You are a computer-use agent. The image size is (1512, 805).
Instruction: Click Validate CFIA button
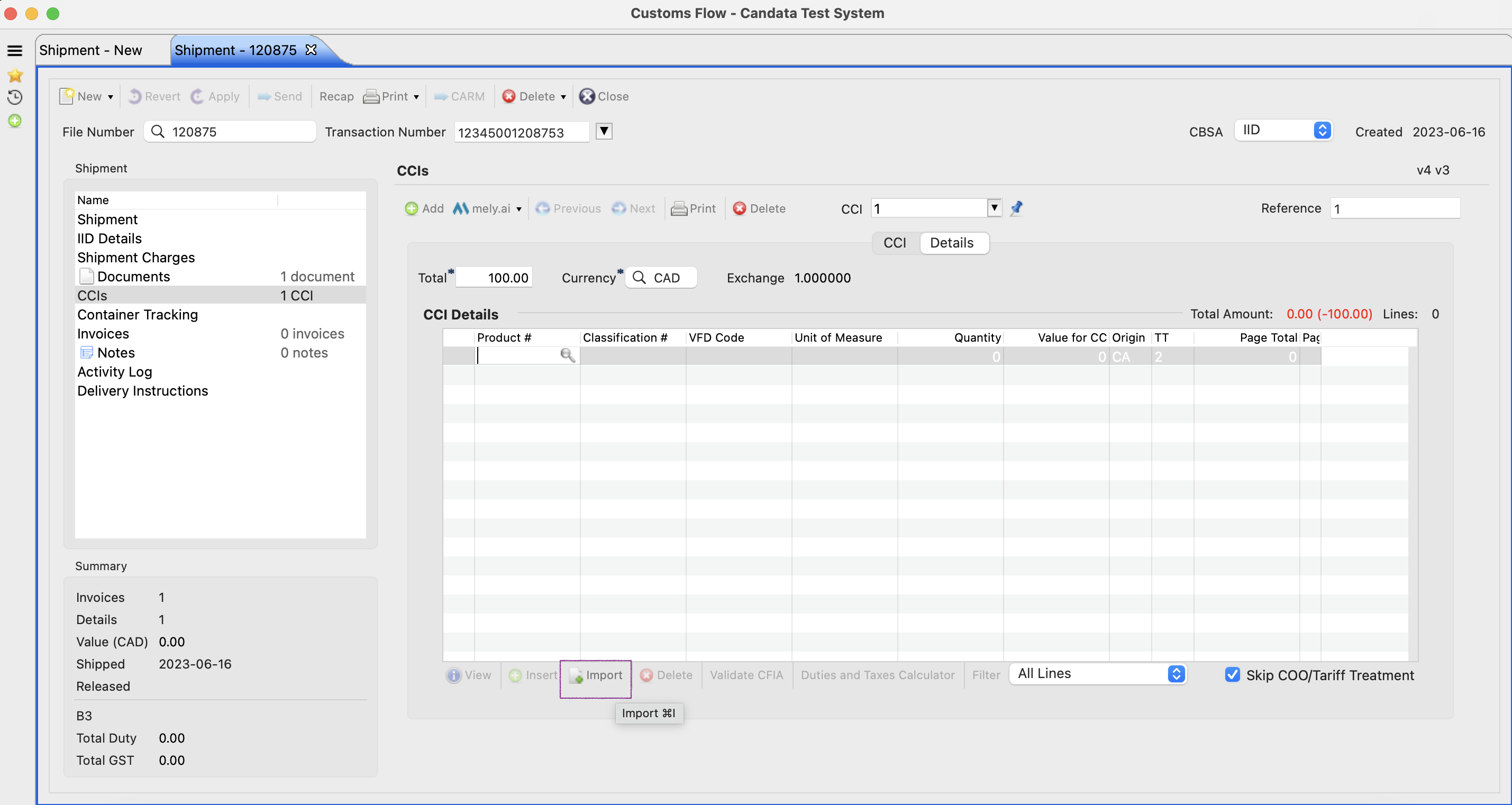[746, 675]
